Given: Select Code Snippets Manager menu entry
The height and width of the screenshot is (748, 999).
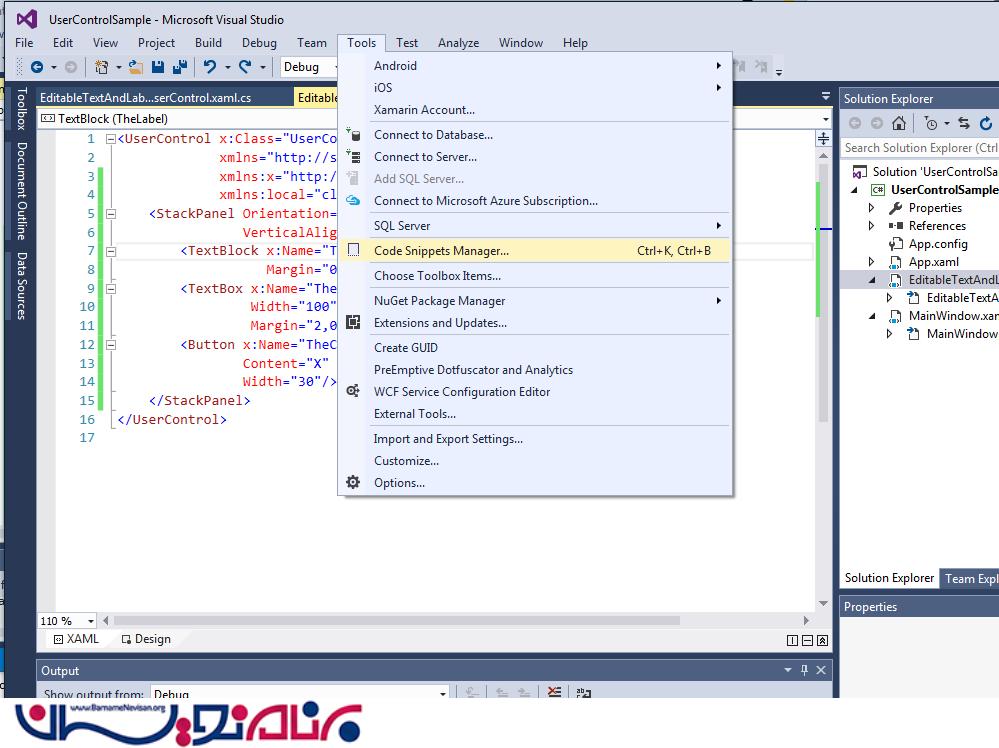Looking at the screenshot, I should tap(441, 251).
